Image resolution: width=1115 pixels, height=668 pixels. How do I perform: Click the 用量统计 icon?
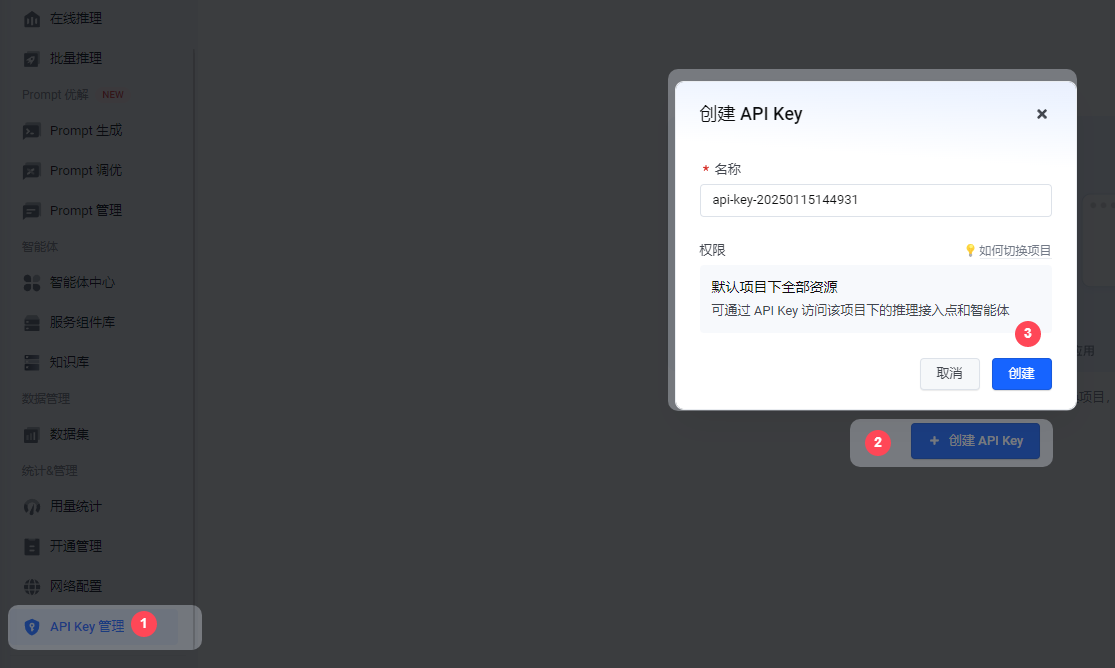[32, 507]
